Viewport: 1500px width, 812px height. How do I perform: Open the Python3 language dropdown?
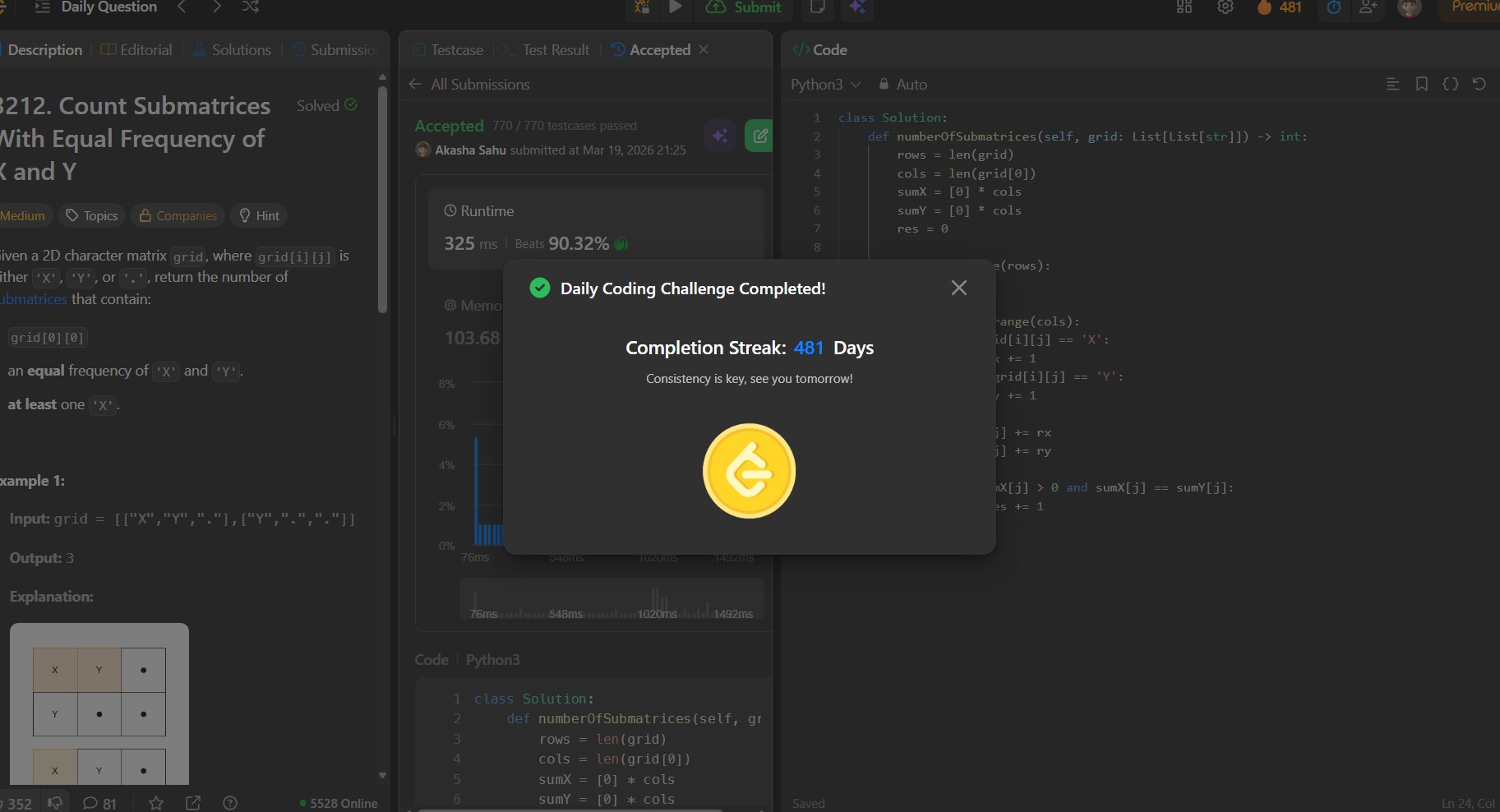[824, 84]
